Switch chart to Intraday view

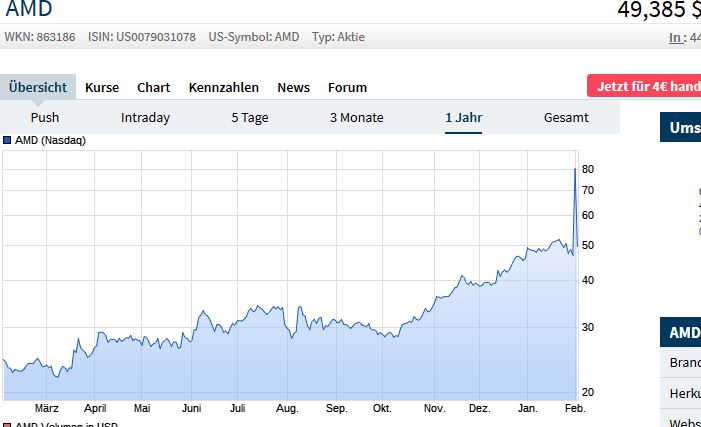(145, 117)
